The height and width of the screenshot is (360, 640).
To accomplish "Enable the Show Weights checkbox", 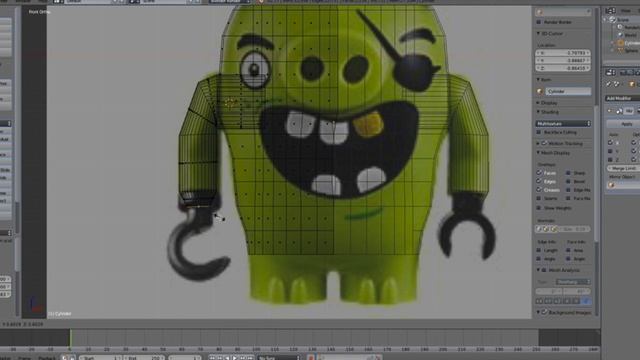I will (x=539, y=208).
